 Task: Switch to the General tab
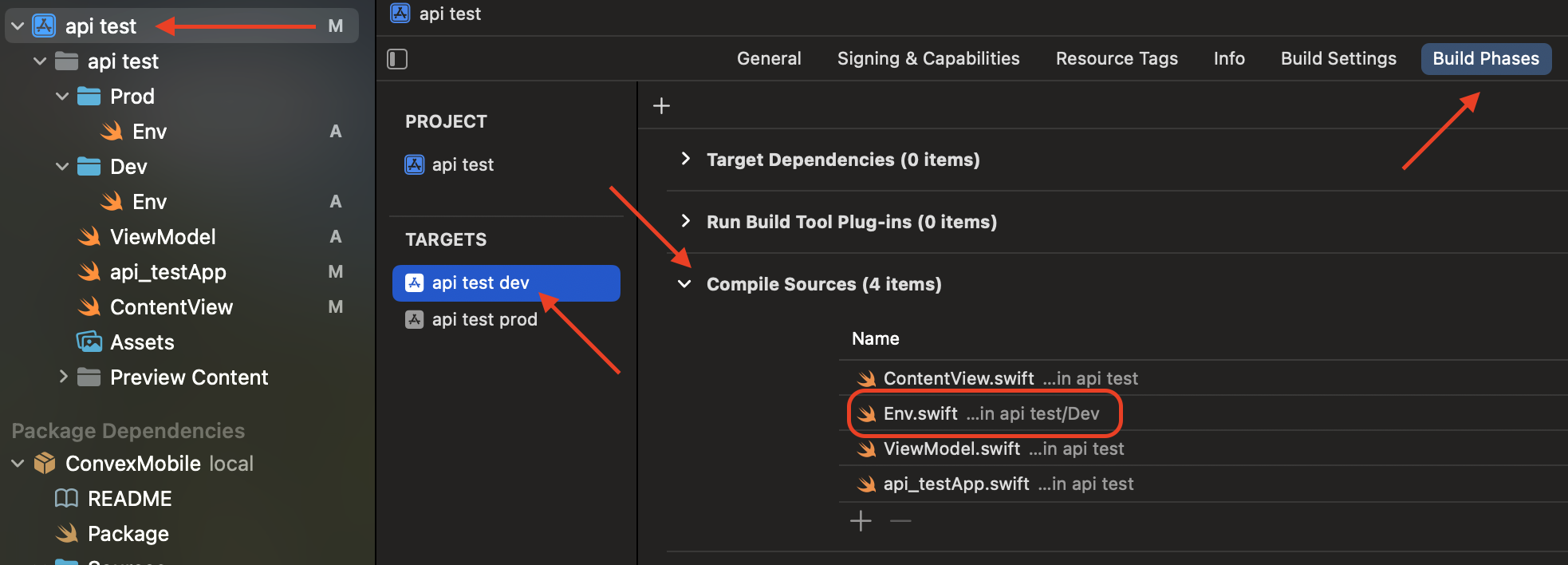click(769, 59)
